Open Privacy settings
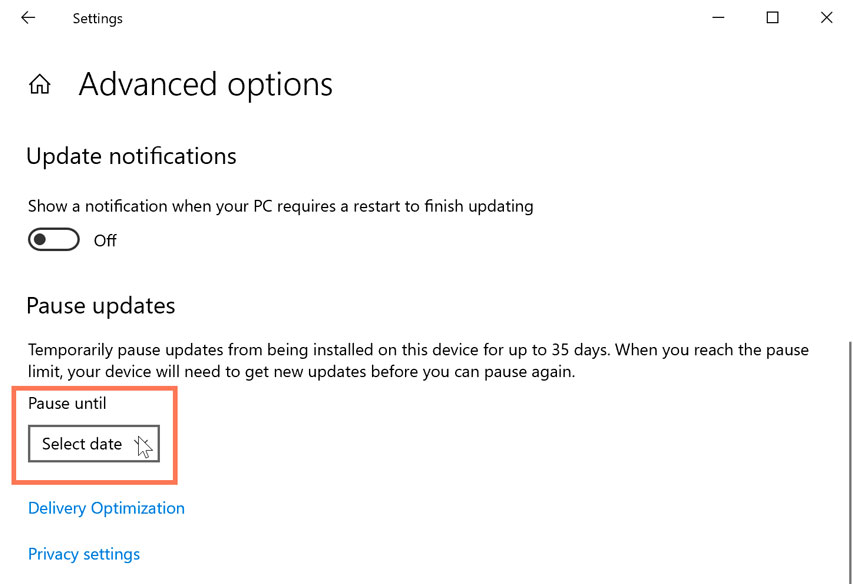The image size is (853, 584). 84,553
